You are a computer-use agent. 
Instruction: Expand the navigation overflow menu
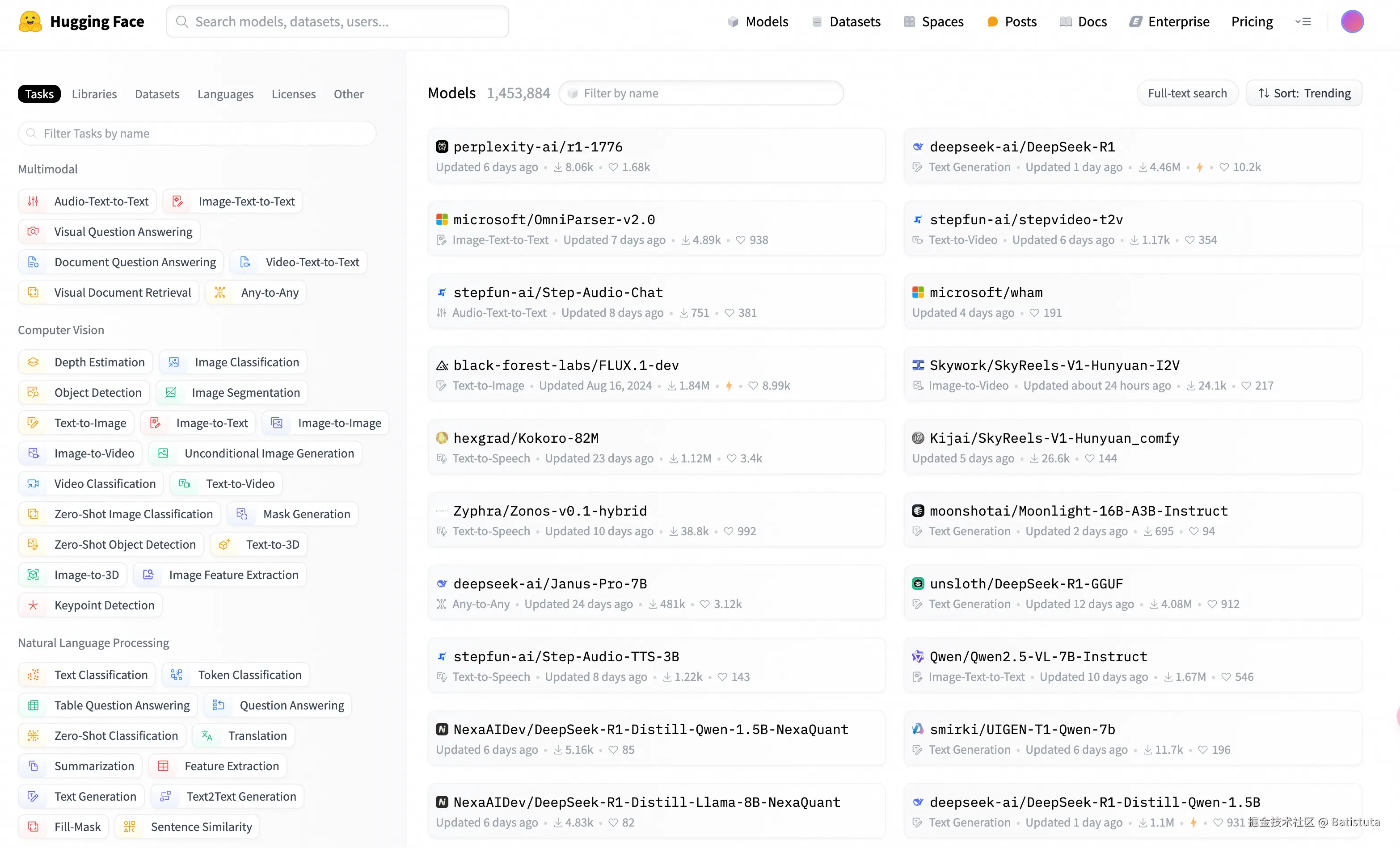coord(1303,21)
